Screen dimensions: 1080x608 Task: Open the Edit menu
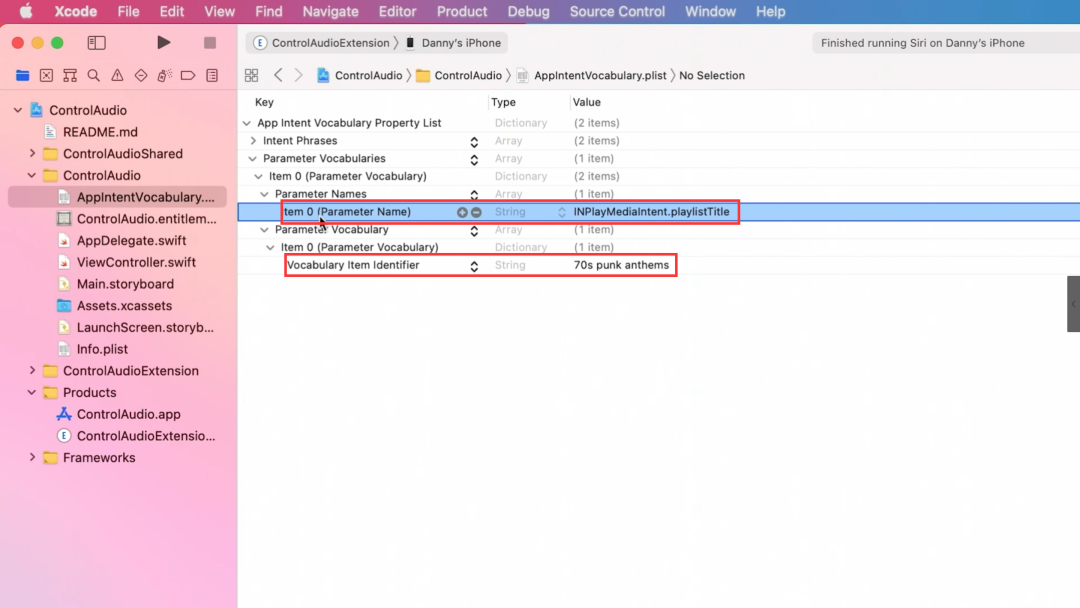172,11
